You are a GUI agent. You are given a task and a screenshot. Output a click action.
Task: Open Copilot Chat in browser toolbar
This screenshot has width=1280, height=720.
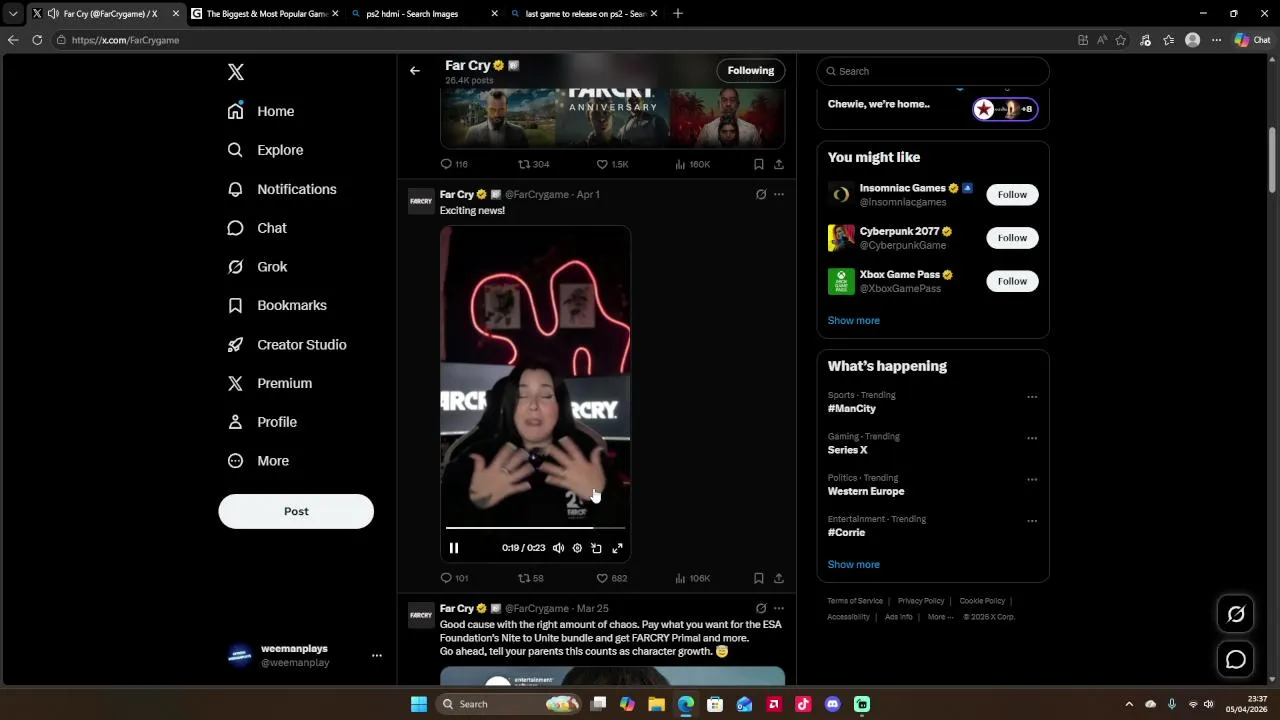(x=1252, y=40)
